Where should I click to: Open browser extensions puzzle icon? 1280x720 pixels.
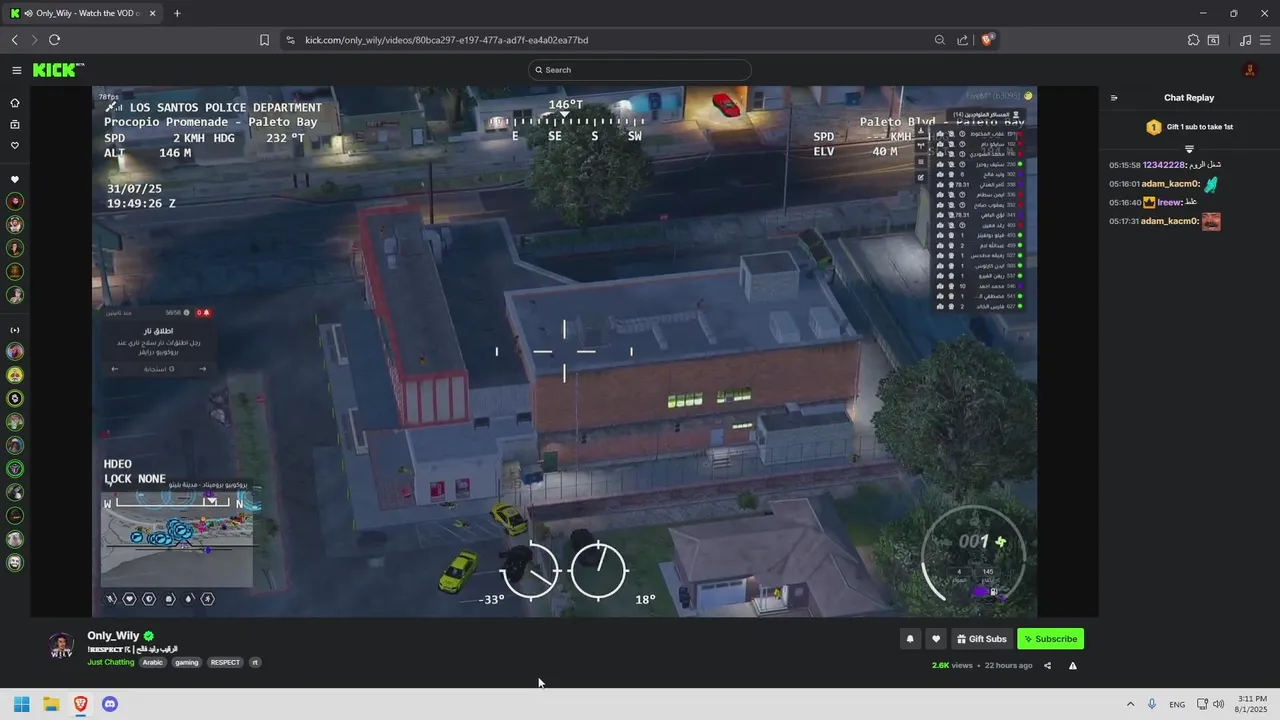pyautogui.click(x=1193, y=40)
